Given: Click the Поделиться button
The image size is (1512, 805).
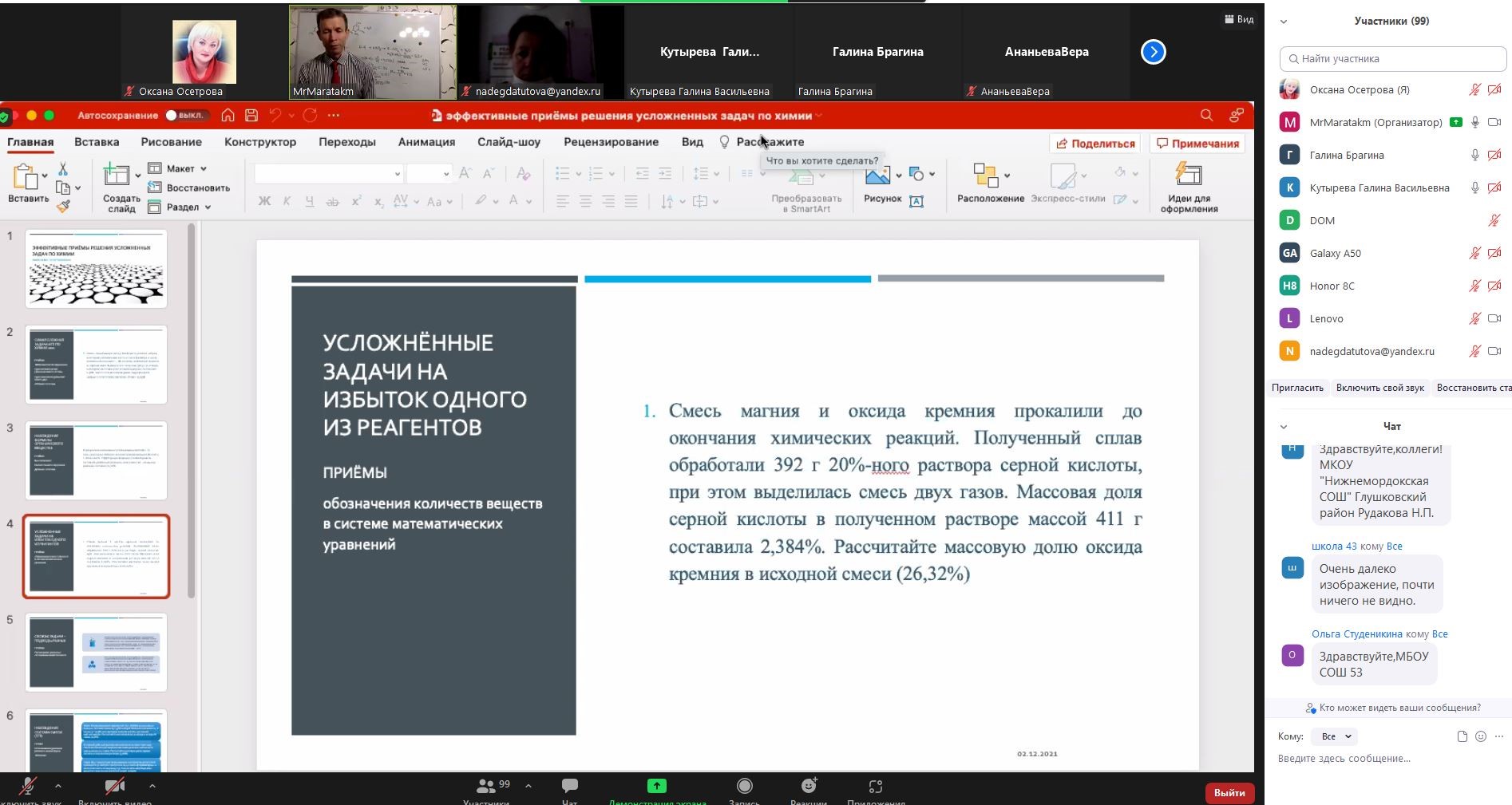Looking at the screenshot, I should pos(1095,144).
